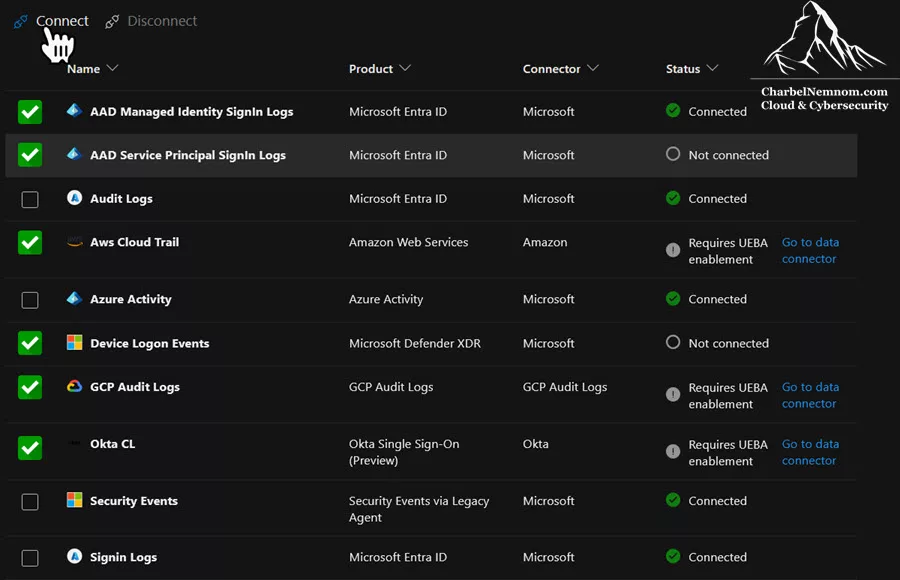Click the Product column header text
The image size is (900, 580).
pos(371,69)
